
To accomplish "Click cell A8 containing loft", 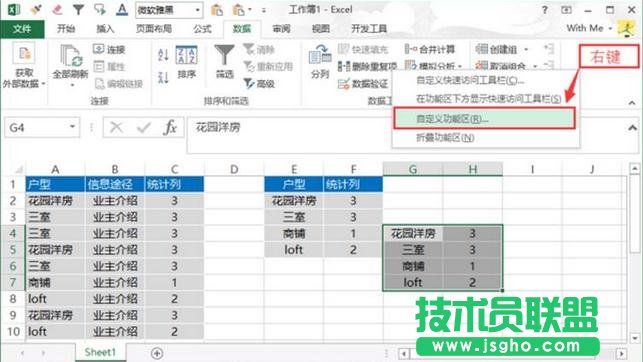I will pos(55,299).
